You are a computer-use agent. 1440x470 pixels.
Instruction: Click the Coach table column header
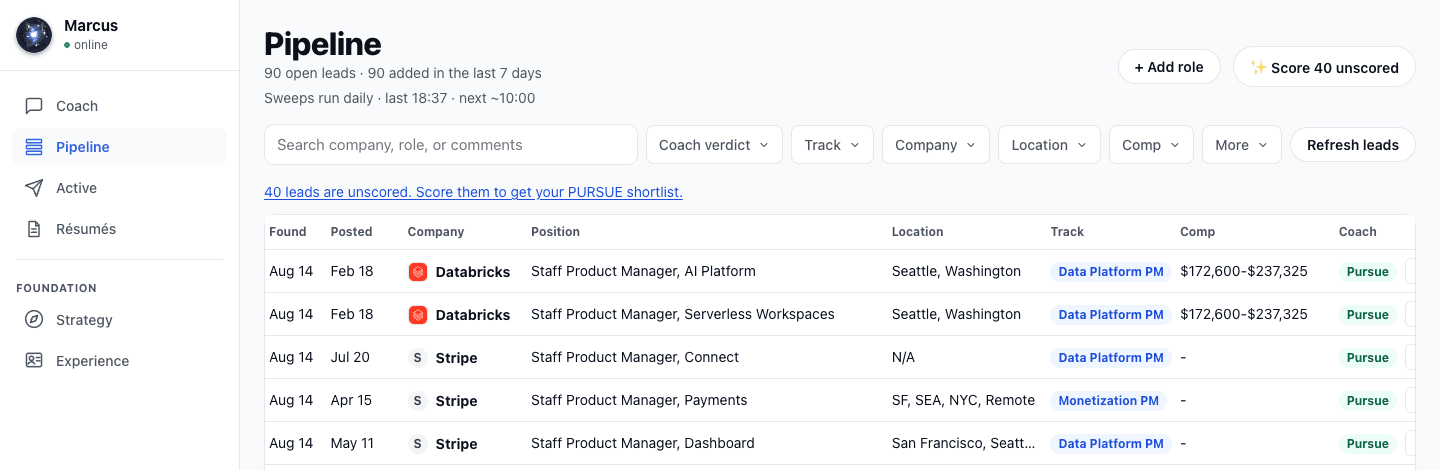pos(1358,232)
